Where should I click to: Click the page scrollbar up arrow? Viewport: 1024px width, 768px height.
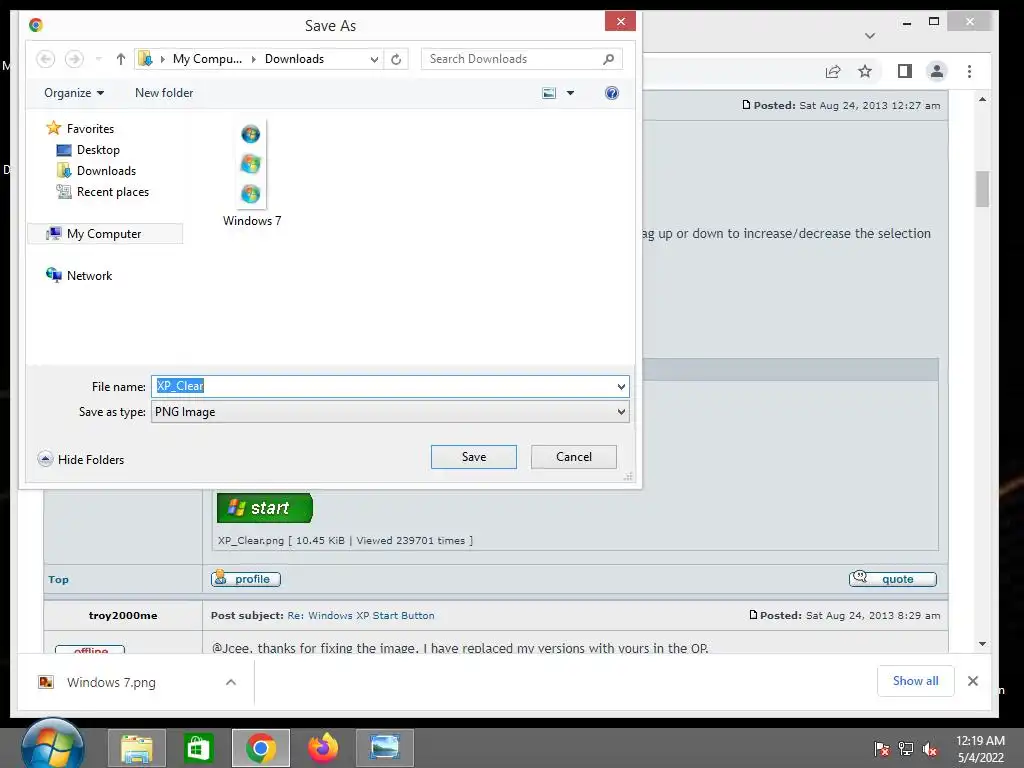pyautogui.click(x=982, y=99)
